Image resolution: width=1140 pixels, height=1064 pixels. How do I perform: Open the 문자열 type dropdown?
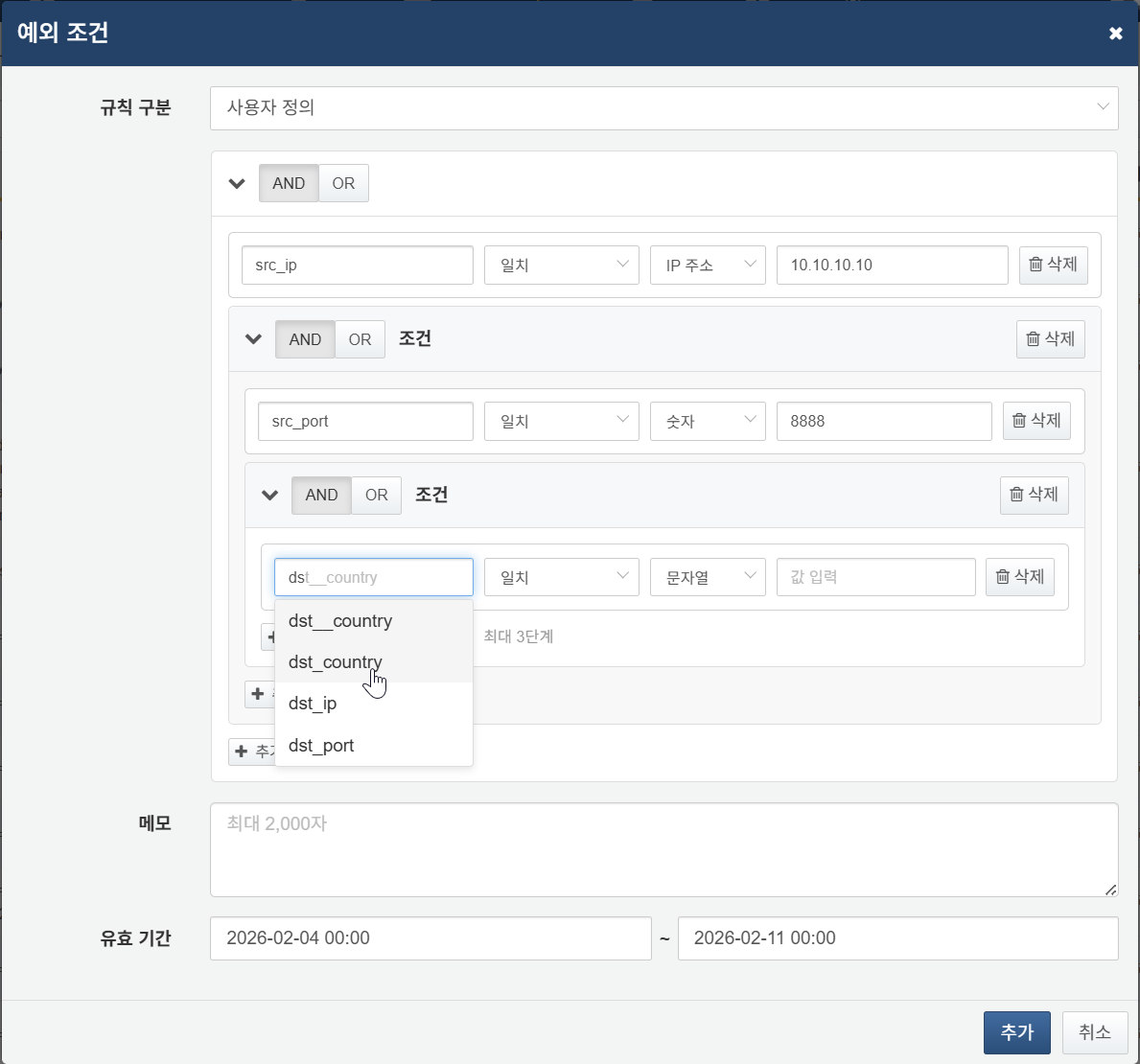pyautogui.click(x=708, y=578)
